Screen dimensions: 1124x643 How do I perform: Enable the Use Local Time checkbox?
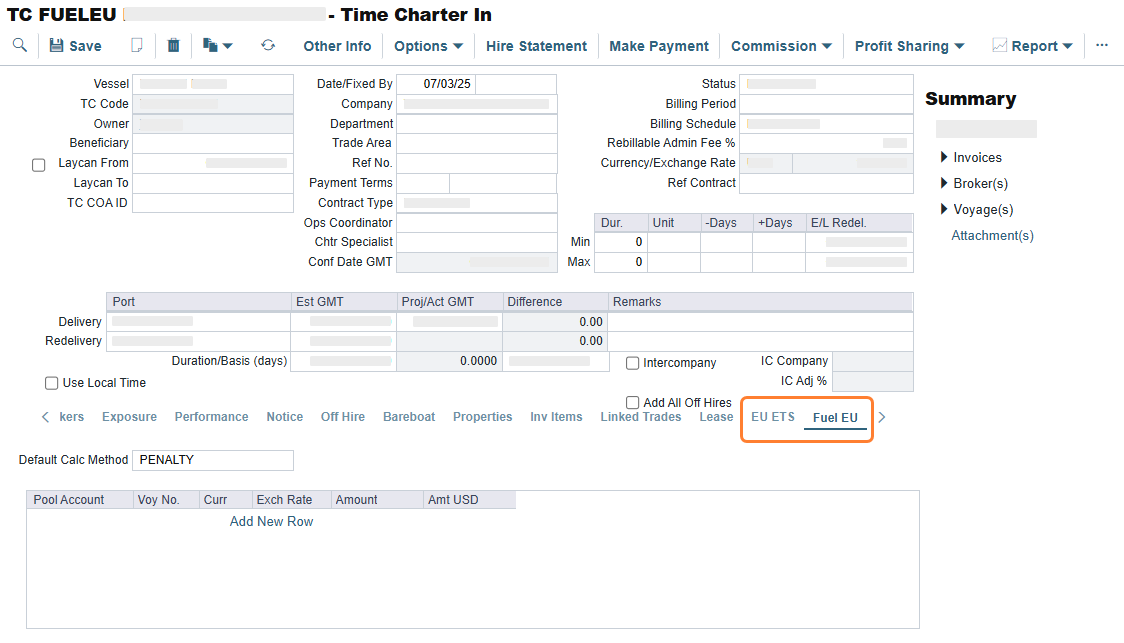coord(52,383)
